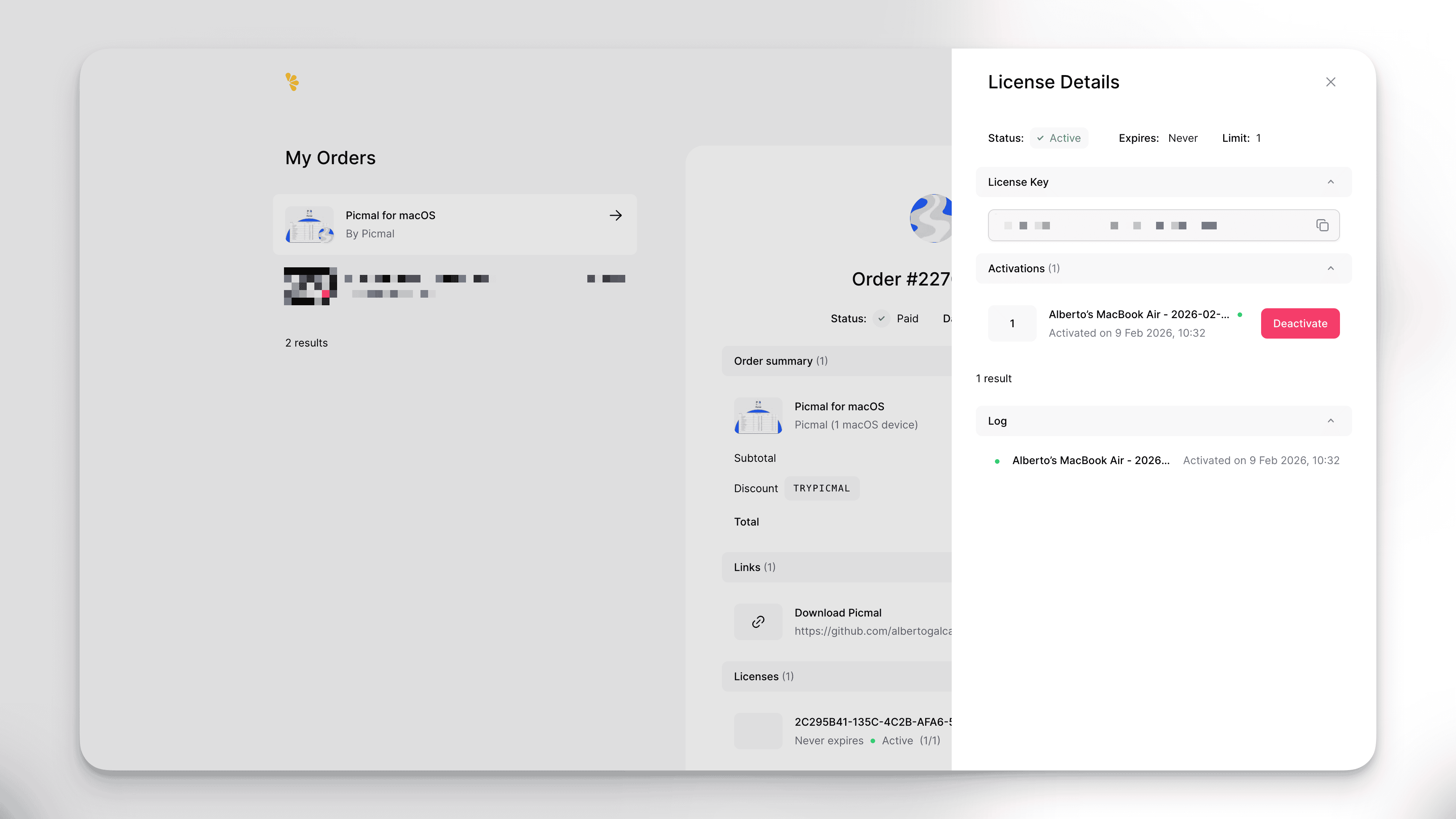Click the yellow logo in the header
The height and width of the screenshot is (819, 1456).
[292, 82]
